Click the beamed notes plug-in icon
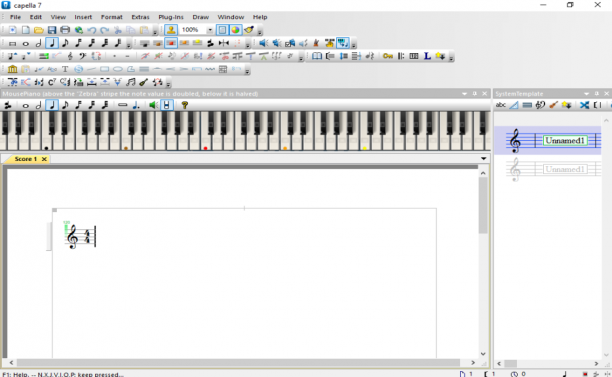 coord(131,82)
